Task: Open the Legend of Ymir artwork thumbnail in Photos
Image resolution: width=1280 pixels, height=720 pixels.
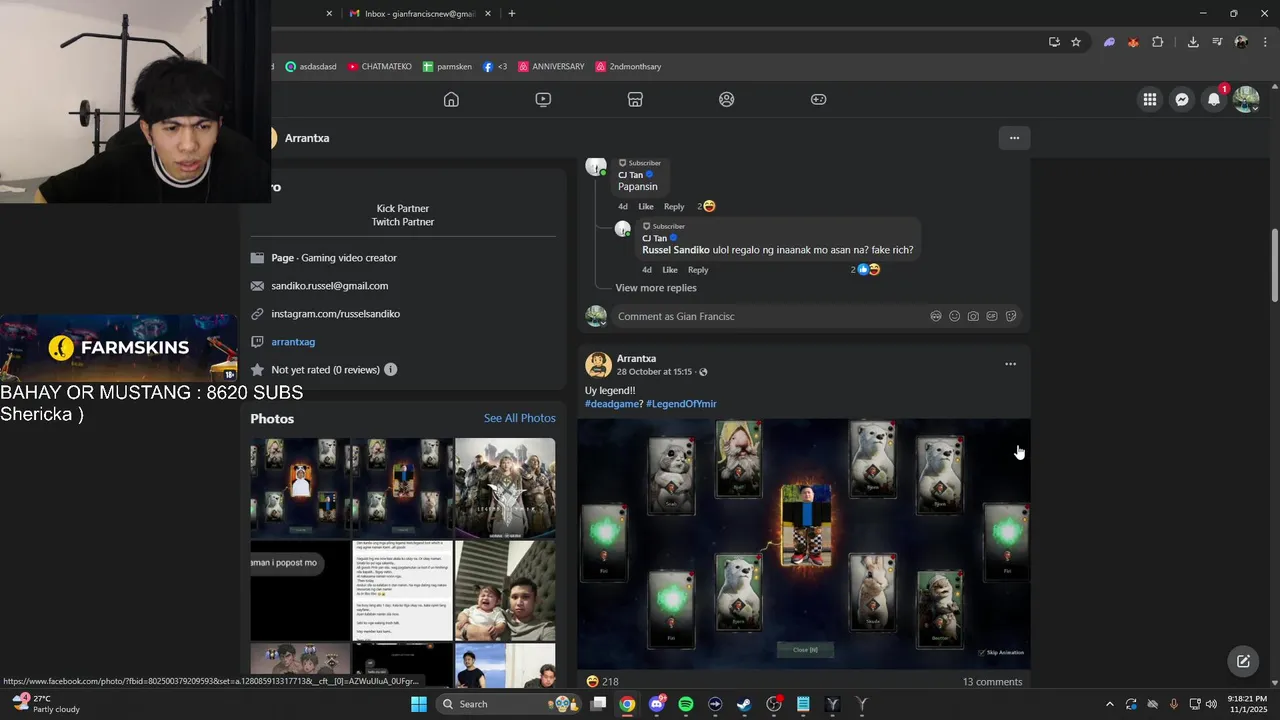Action: pos(505,487)
